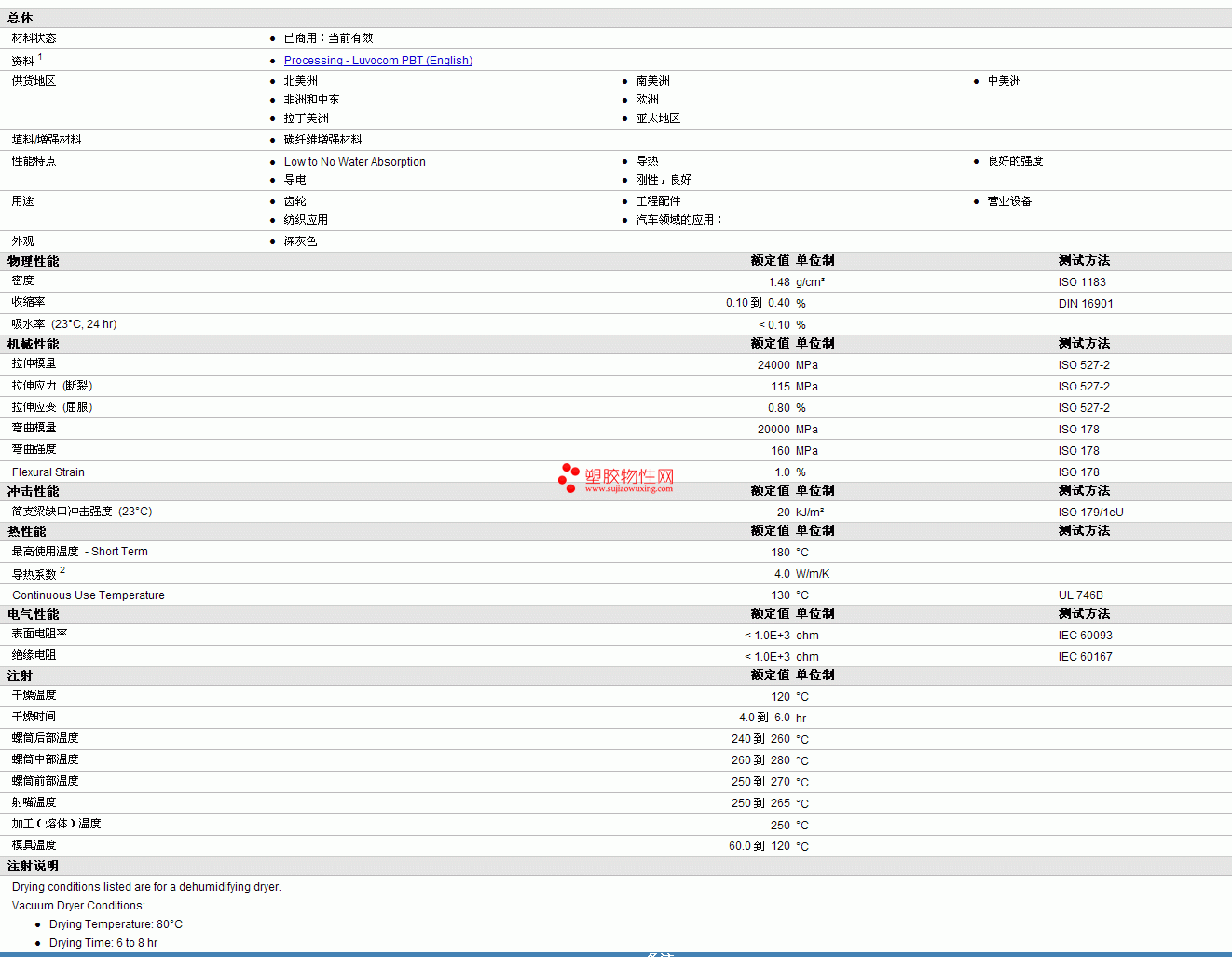Image resolution: width=1232 pixels, height=957 pixels.
Task: Click the 汽车领域的应用 entry
Action: 678,220
